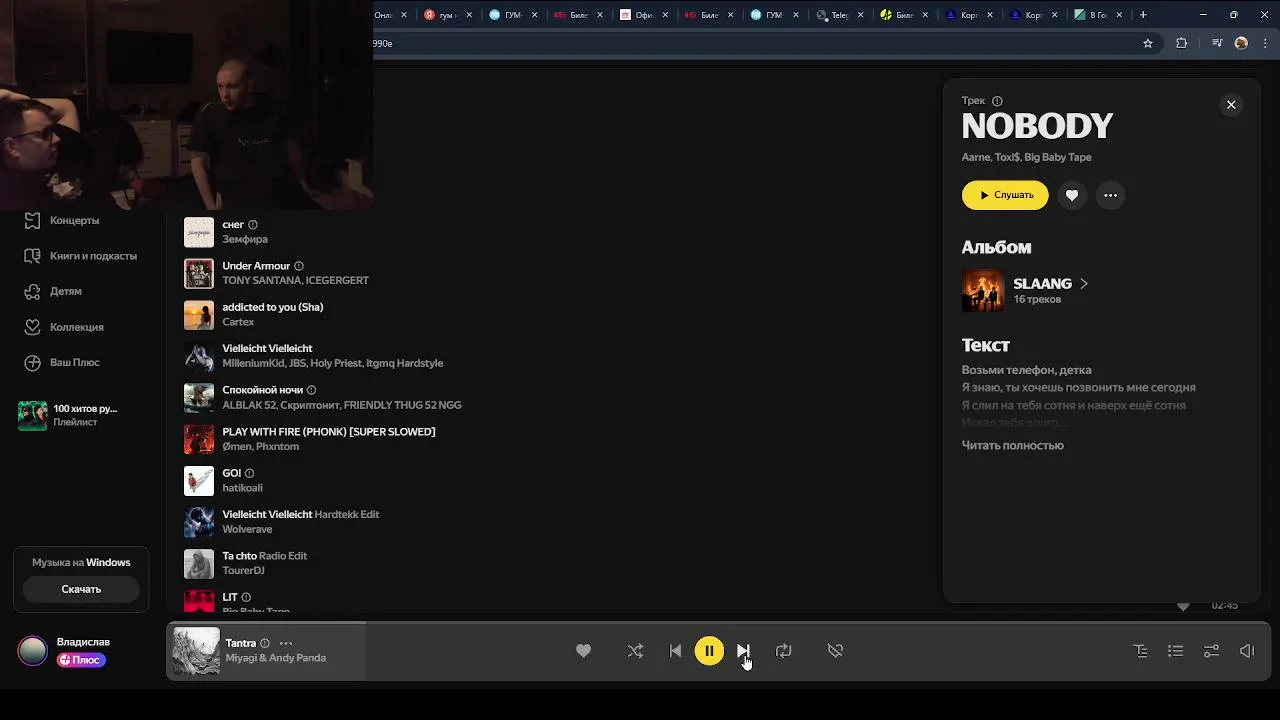
Task: Click the Спокойной ночи cover art
Action: pos(199,398)
